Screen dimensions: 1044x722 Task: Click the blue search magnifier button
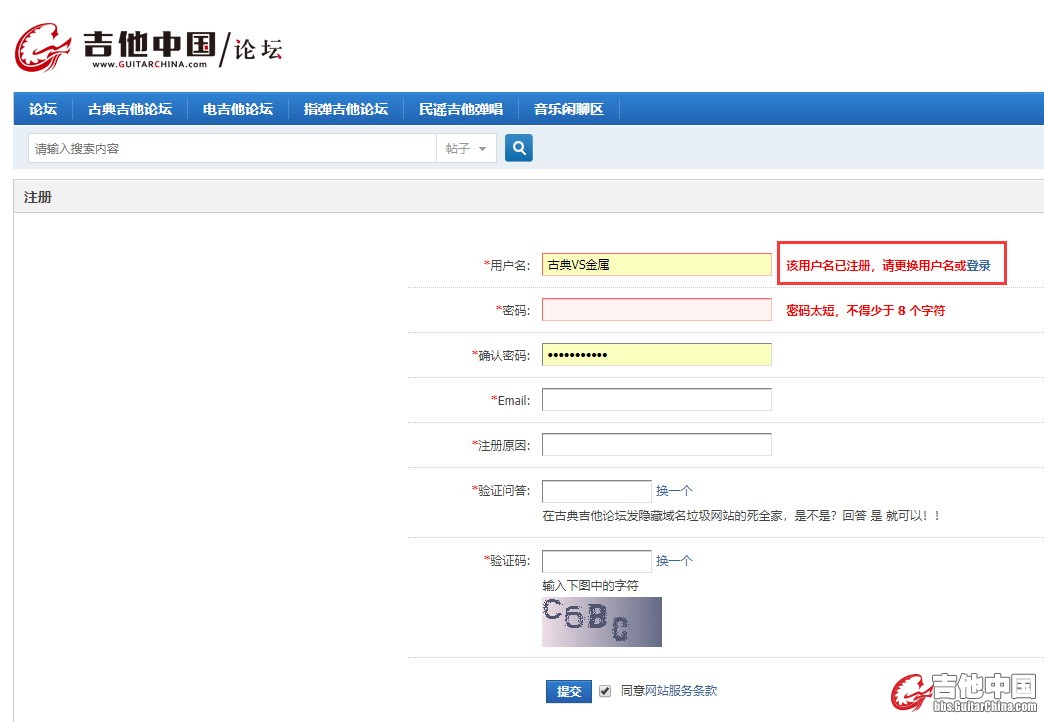coord(518,148)
